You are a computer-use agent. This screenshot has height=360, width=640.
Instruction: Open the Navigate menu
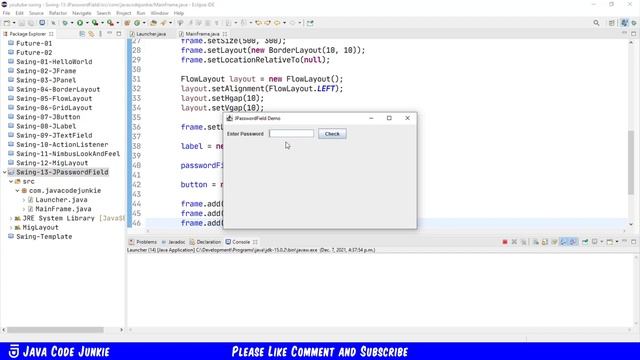82,13
